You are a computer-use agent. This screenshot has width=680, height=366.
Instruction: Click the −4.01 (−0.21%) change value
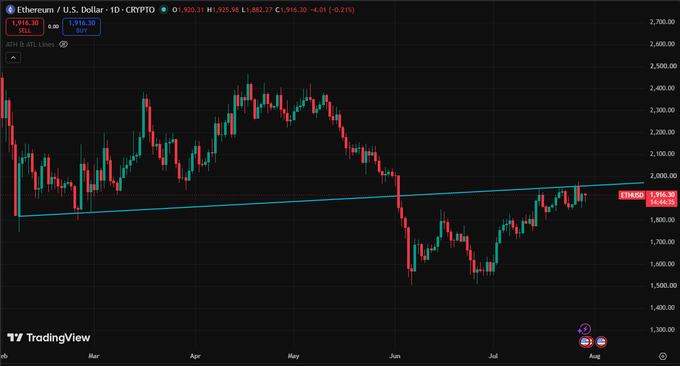tap(333, 10)
